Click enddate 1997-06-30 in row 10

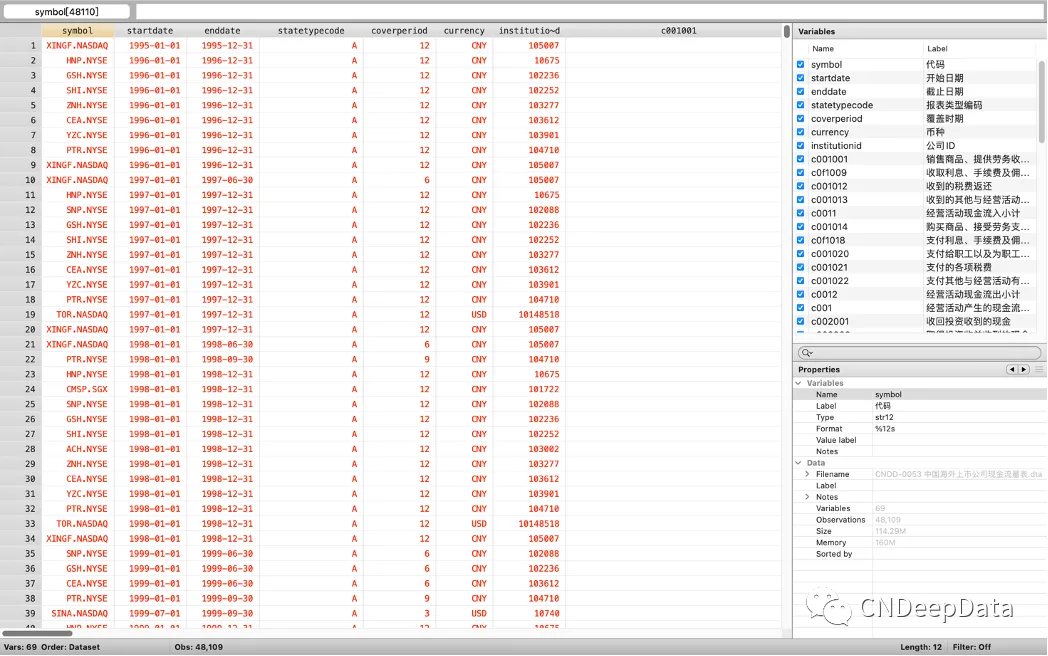click(x=223, y=180)
